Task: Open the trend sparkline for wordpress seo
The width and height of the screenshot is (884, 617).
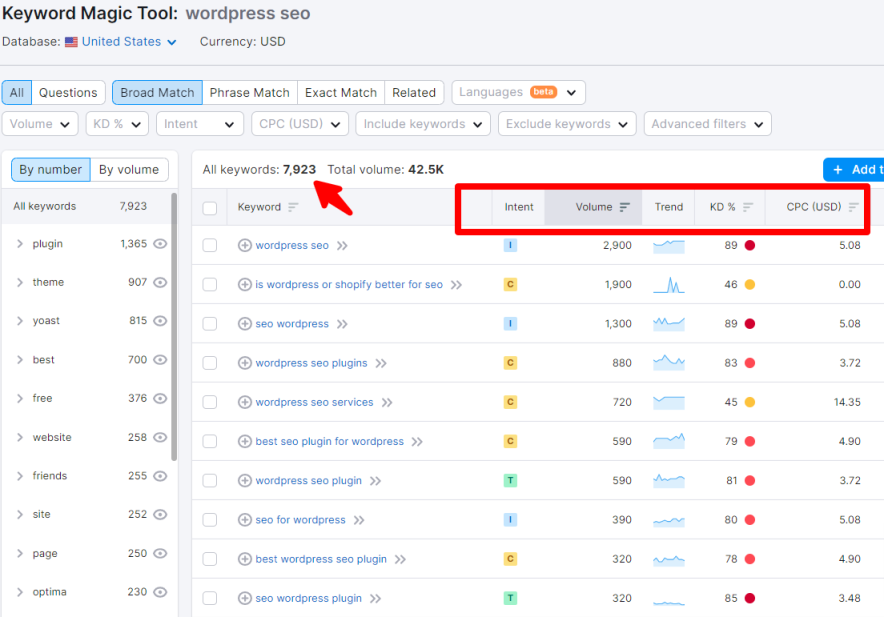Action: pyautogui.click(x=668, y=245)
